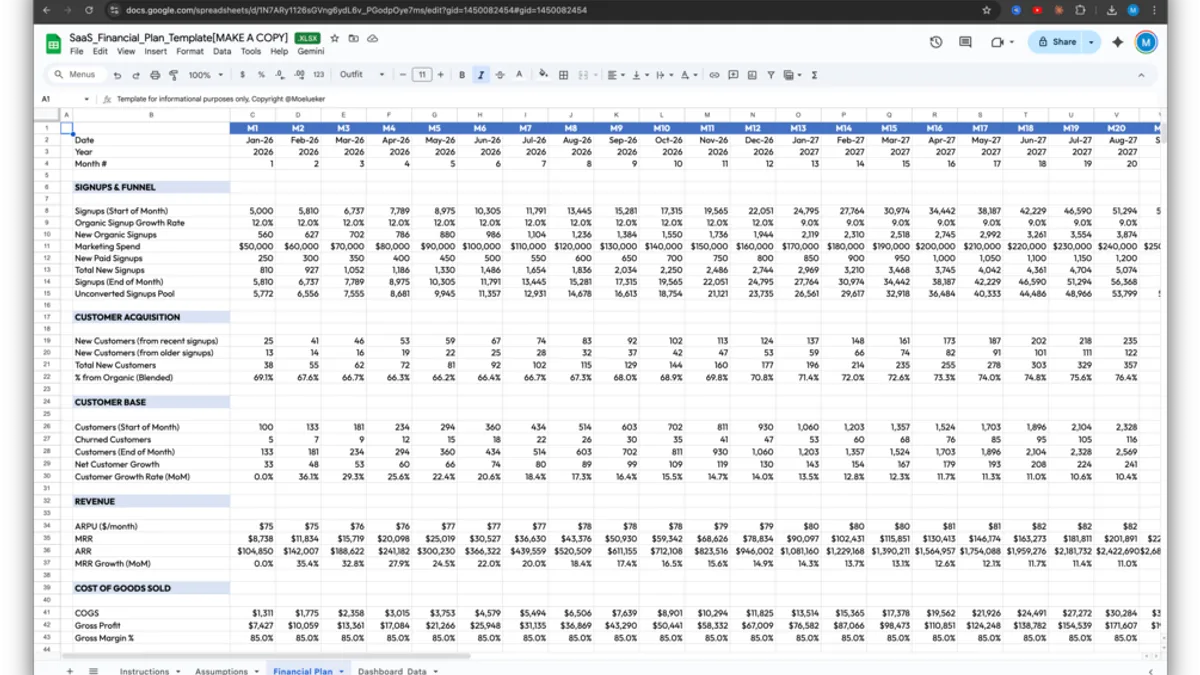Format as percent with % icon
Viewport: 1200px width, 675px height.
coord(261,75)
